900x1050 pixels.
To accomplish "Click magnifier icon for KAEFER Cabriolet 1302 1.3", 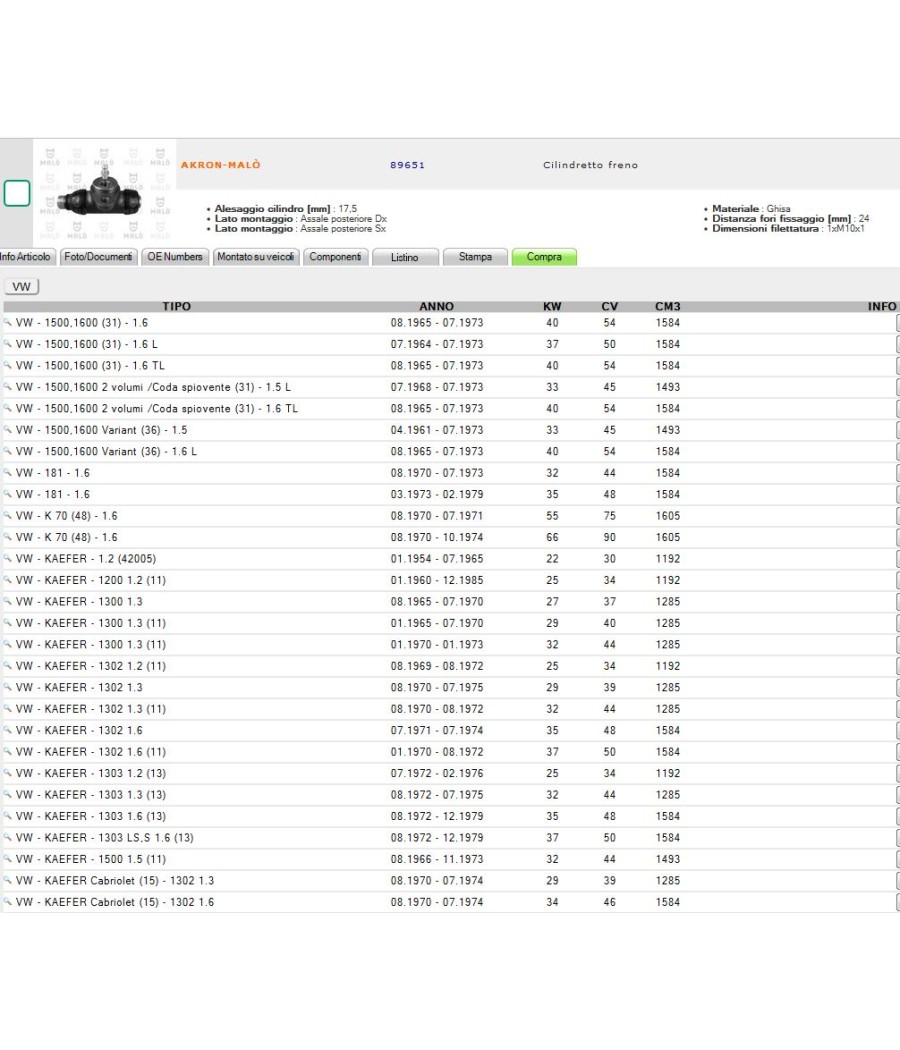I will point(8,880).
